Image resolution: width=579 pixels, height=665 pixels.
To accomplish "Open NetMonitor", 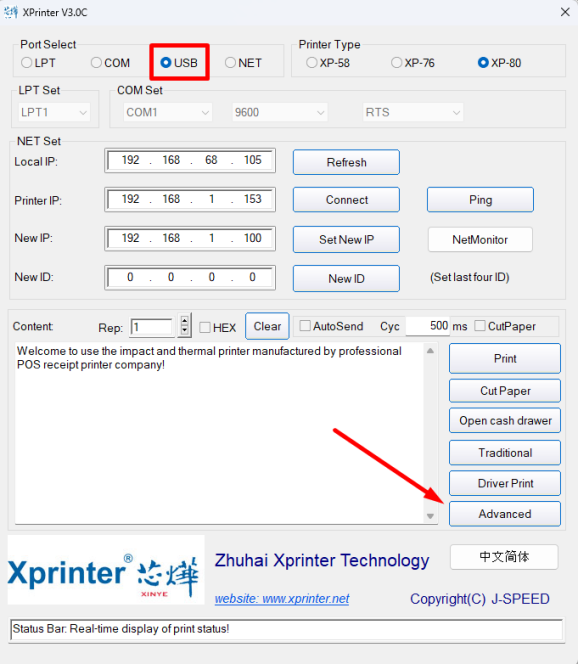I will click(480, 240).
